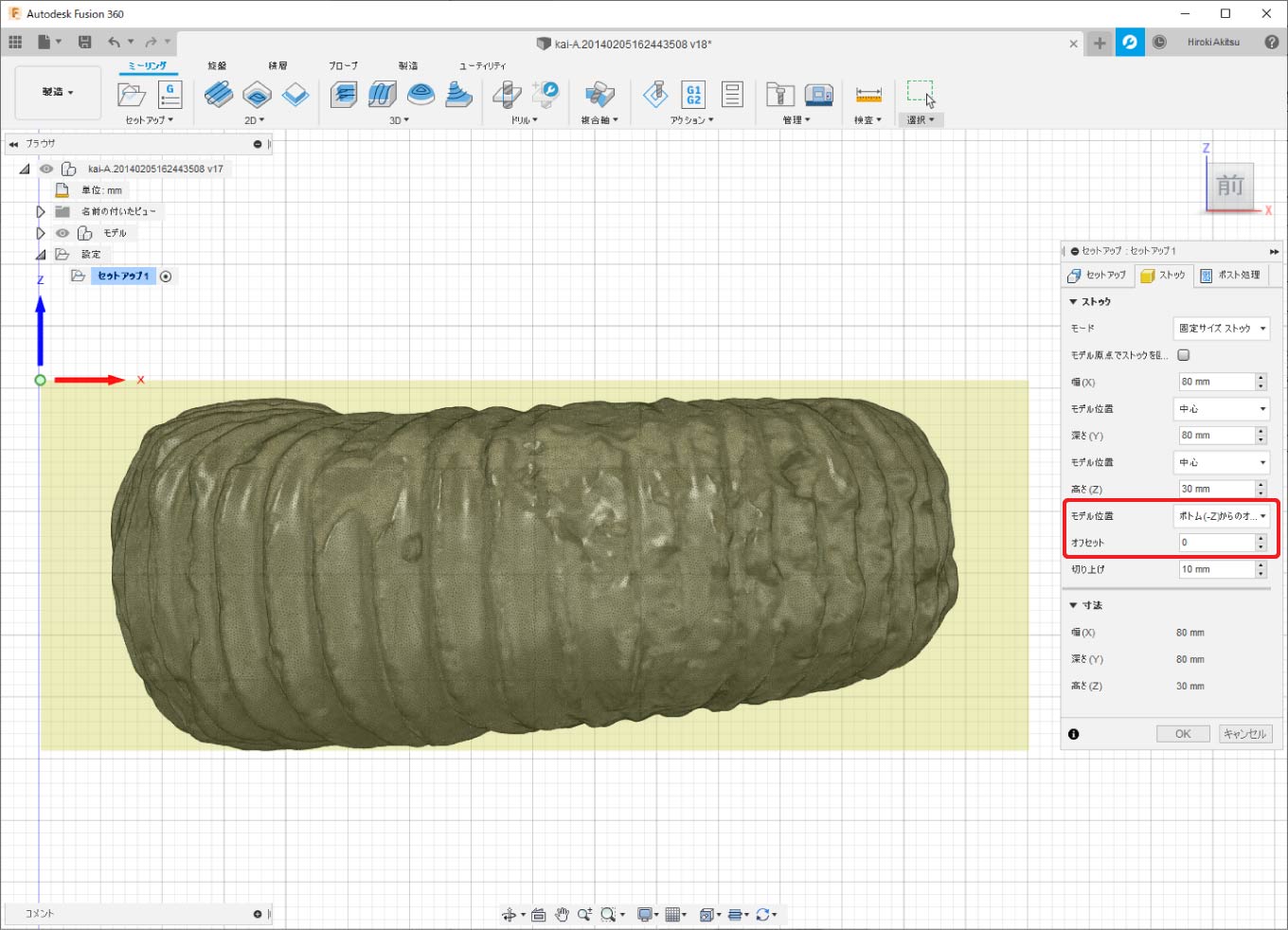Click the Measure ruler icon under 検査

pyautogui.click(x=868, y=95)
